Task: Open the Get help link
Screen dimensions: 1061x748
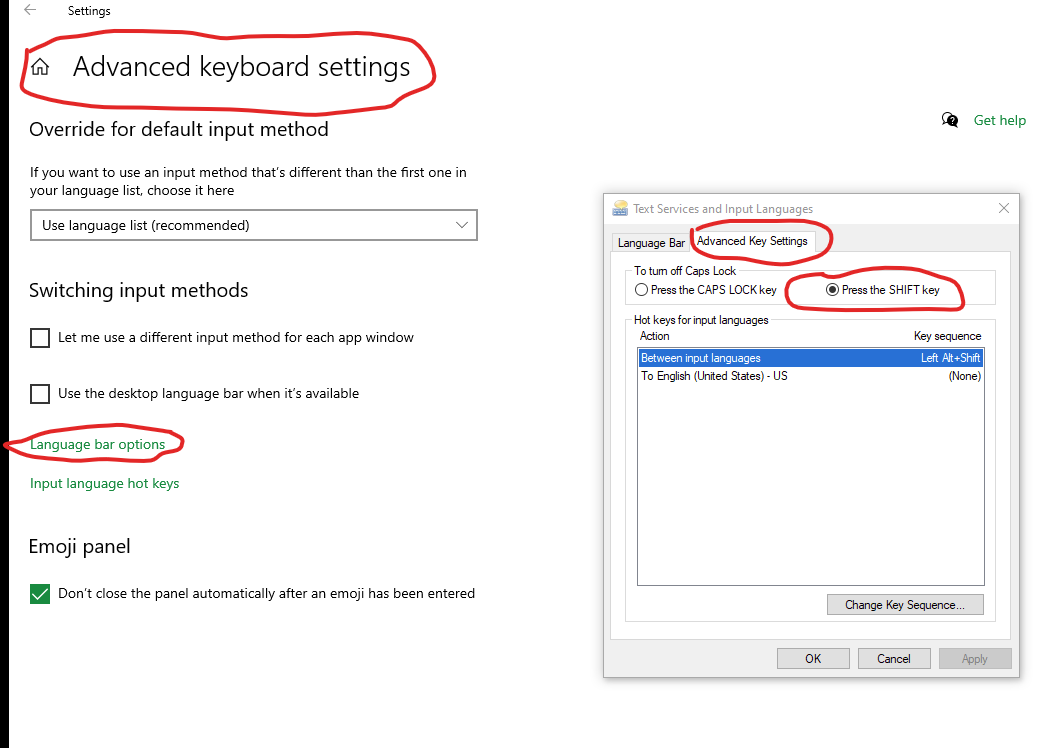Action: (999, 120)
